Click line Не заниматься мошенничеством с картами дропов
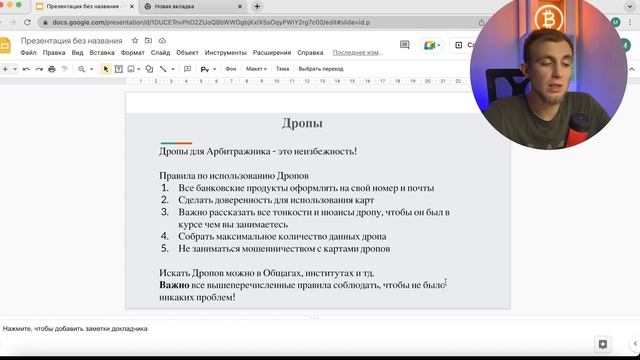The width and height of the screenshot is (640, 360). (x=284, y=249)
